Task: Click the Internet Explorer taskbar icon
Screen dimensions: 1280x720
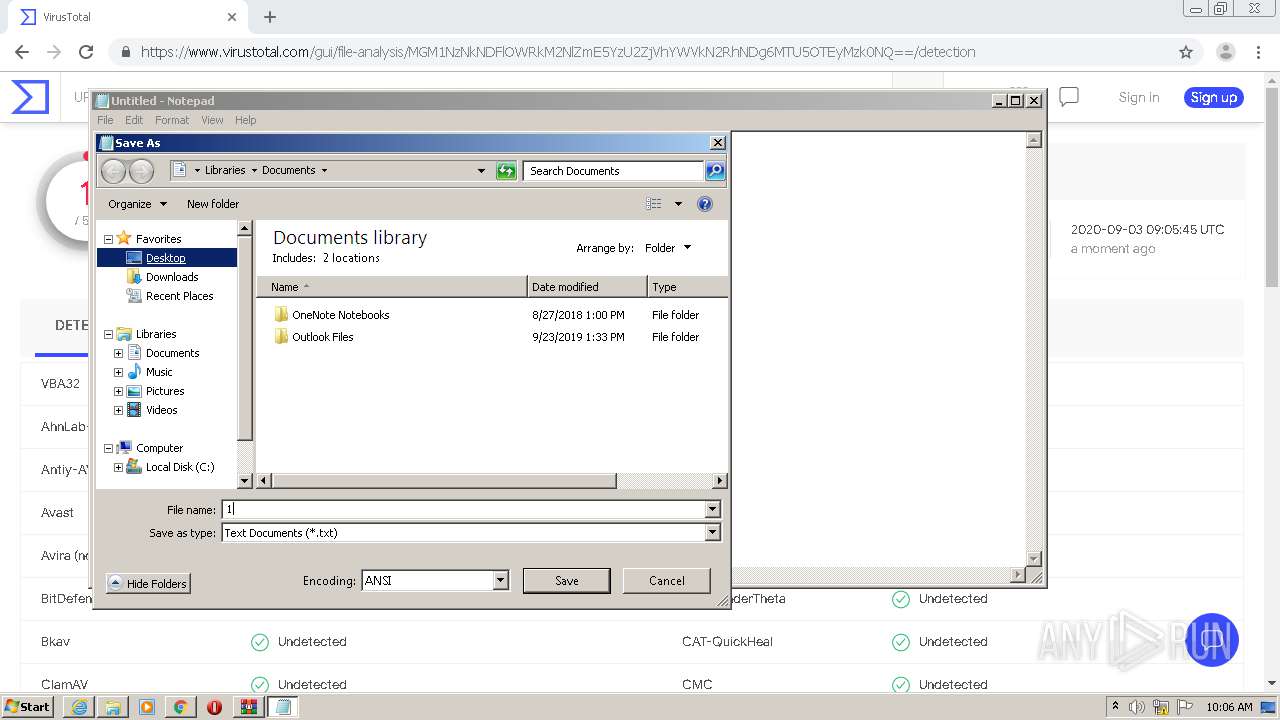Action: (79, 707)
